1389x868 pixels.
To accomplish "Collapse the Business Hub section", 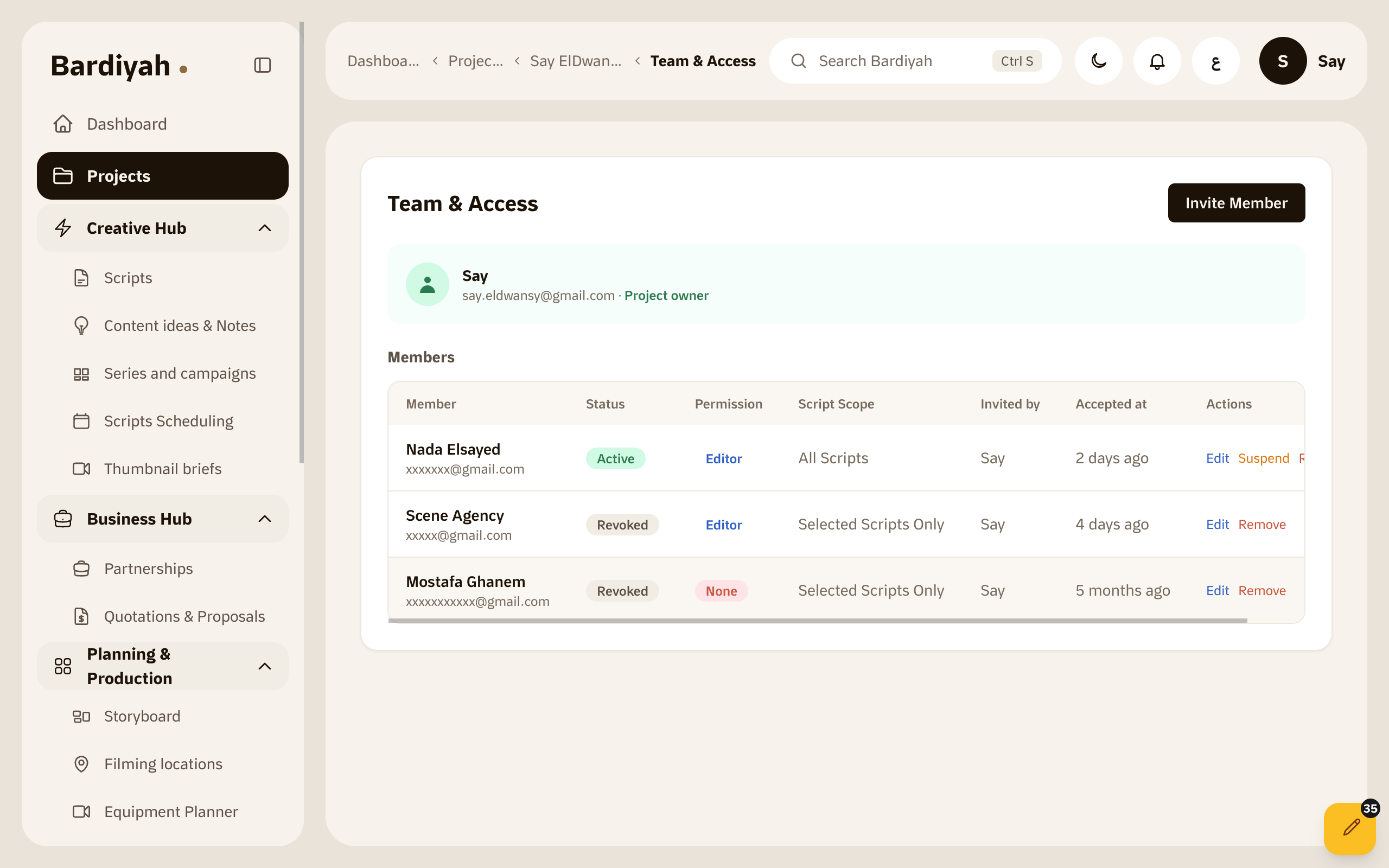I will [162, 519].
